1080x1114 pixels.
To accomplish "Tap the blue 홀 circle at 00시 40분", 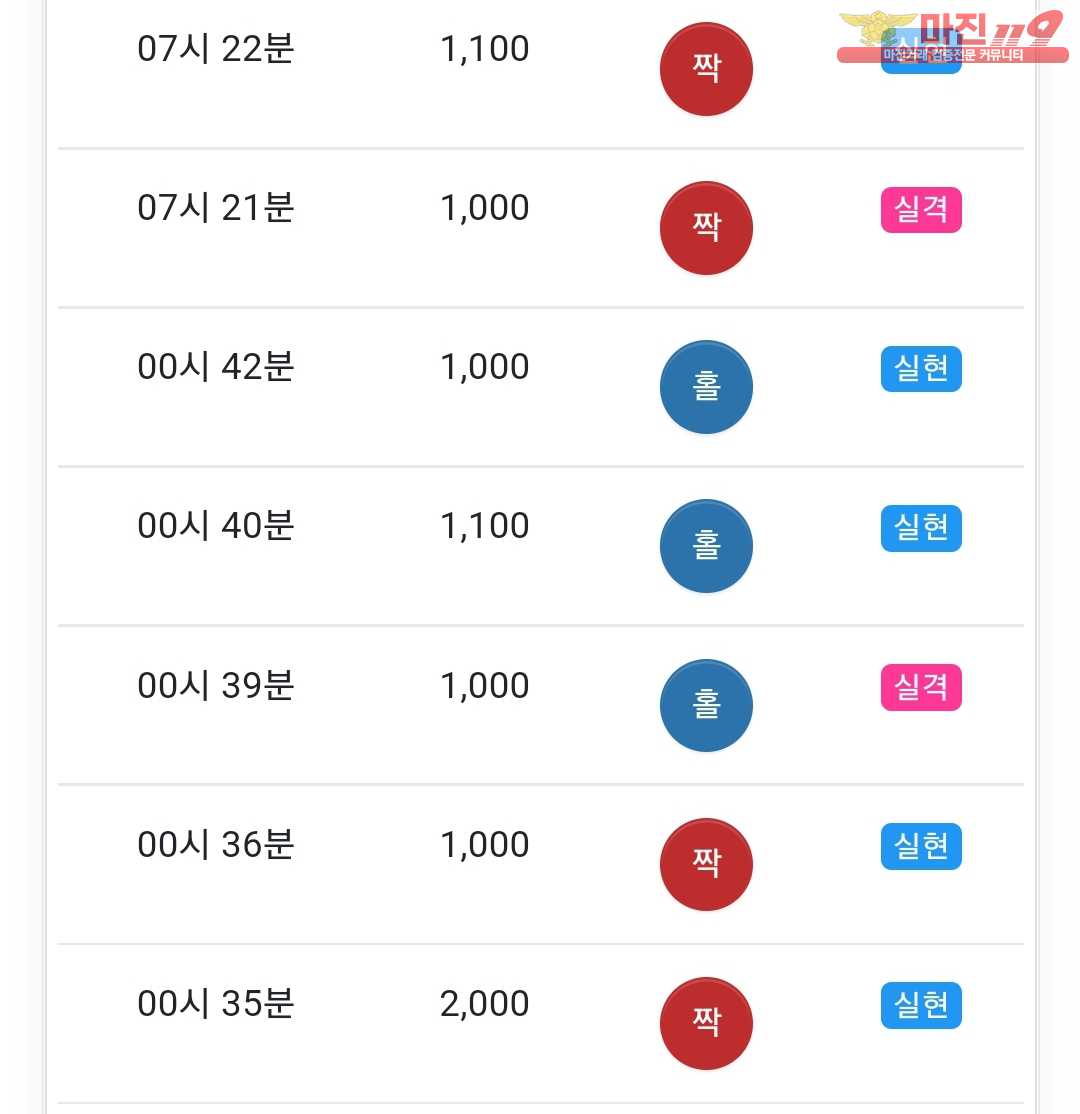I will [x=706, y=546].
